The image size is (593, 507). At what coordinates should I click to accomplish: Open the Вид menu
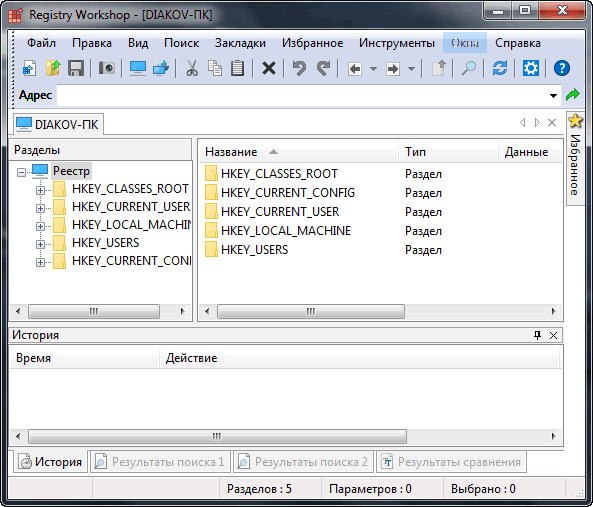coord(138,43)
